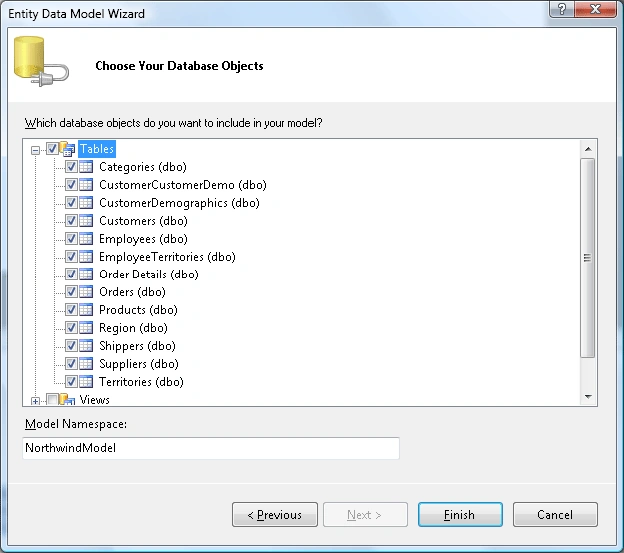Uncheck the Products (dbo) checkbox
The height and width of the screenshot is (553, 624).
71,310
